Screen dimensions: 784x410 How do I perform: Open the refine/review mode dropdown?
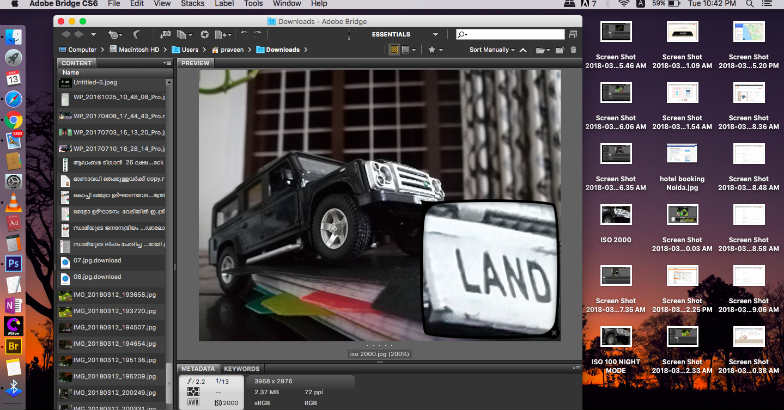point(183,34)
